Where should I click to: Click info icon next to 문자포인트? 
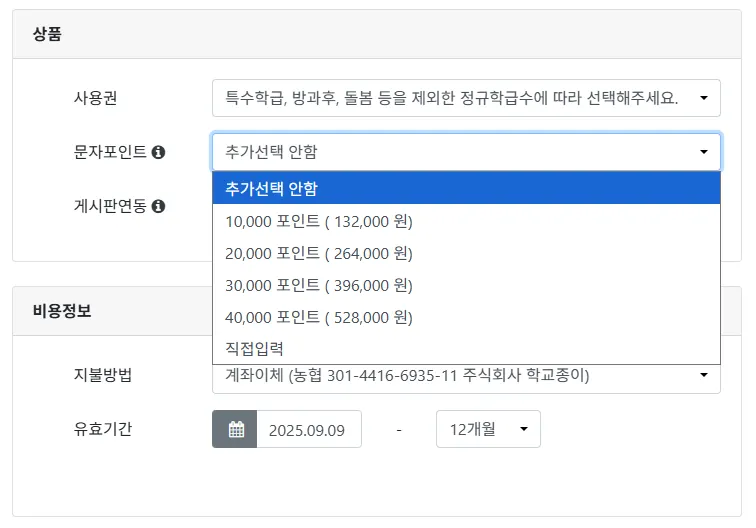pyautogui.click(x=158, y=152)
